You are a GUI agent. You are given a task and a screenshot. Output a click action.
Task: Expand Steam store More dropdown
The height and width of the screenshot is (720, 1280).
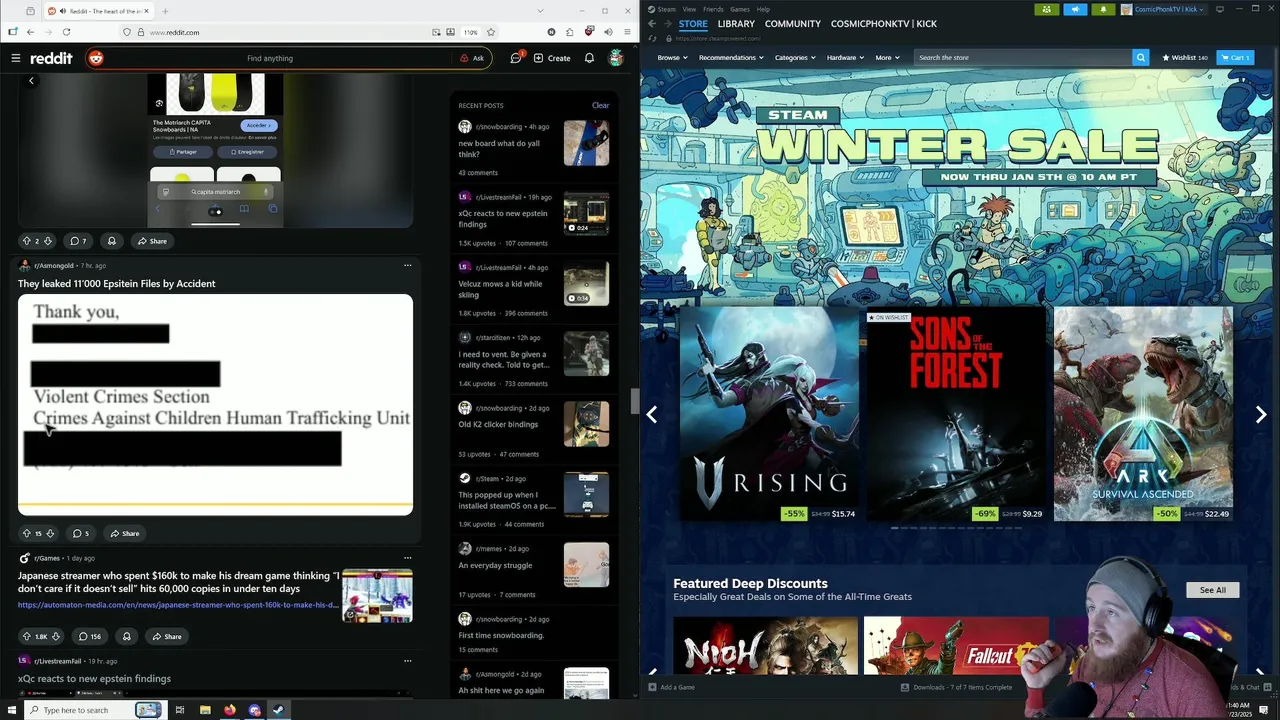pos(888,58)
